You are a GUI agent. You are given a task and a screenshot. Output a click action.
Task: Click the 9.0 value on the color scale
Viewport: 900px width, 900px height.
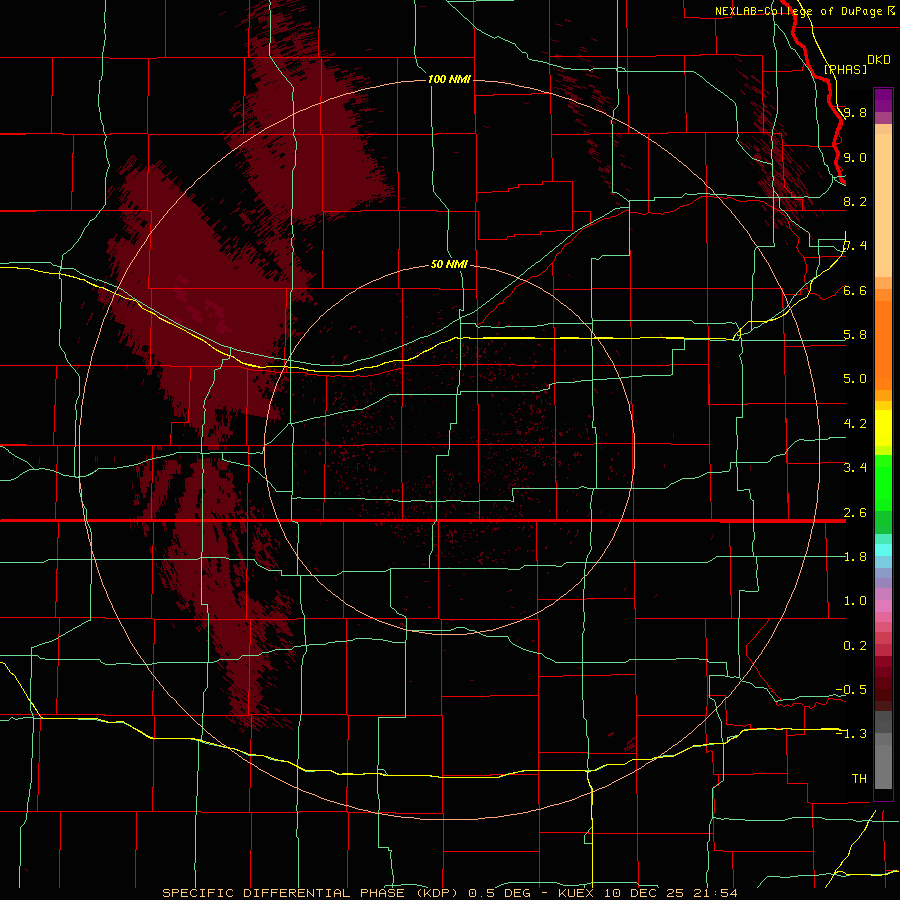pos(855,157)
